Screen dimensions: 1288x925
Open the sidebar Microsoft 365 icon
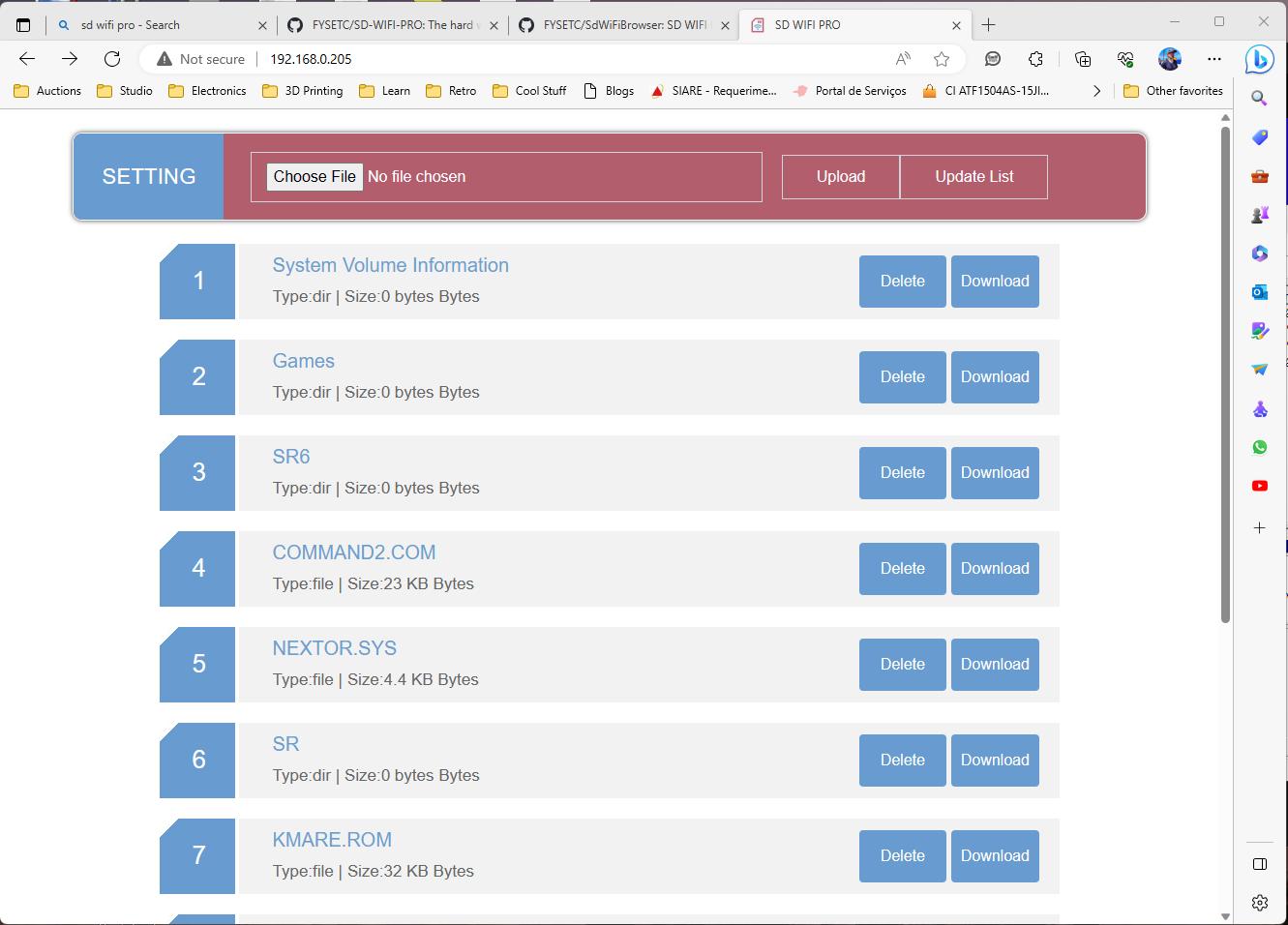pyautogui.click(x=1259, y=254)
